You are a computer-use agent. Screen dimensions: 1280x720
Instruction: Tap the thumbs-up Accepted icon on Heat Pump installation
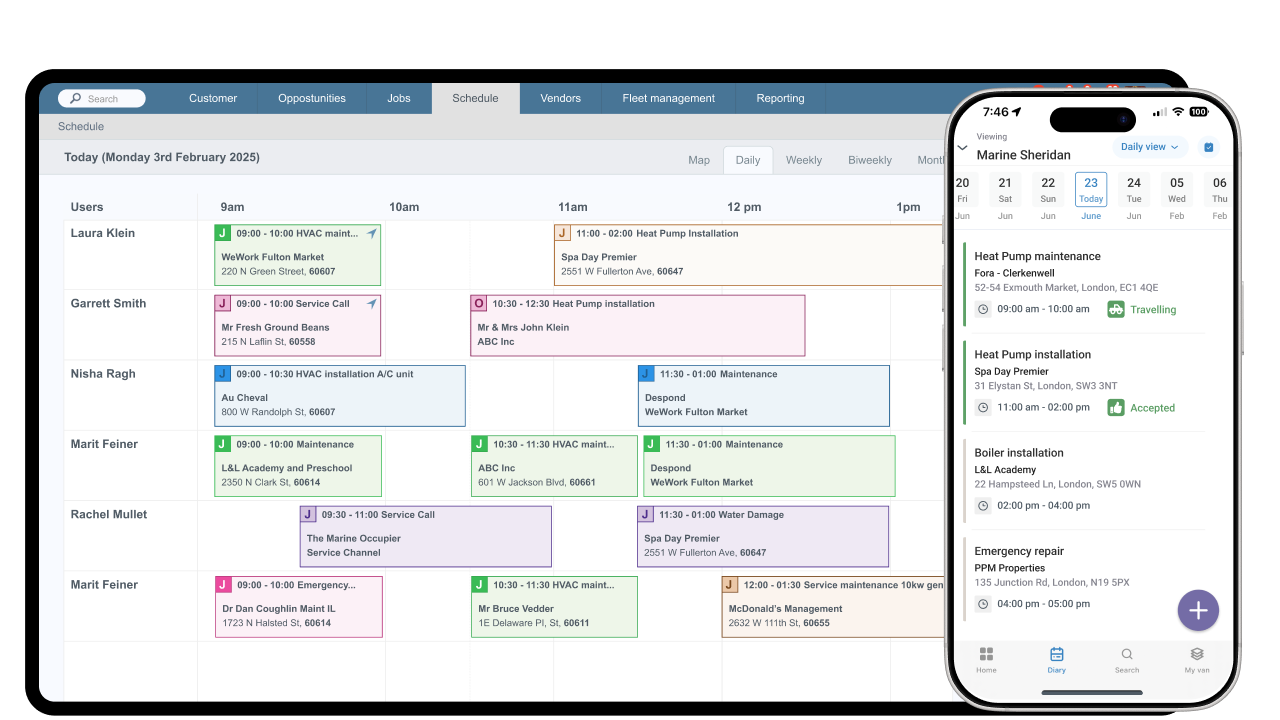[1117, 407]
